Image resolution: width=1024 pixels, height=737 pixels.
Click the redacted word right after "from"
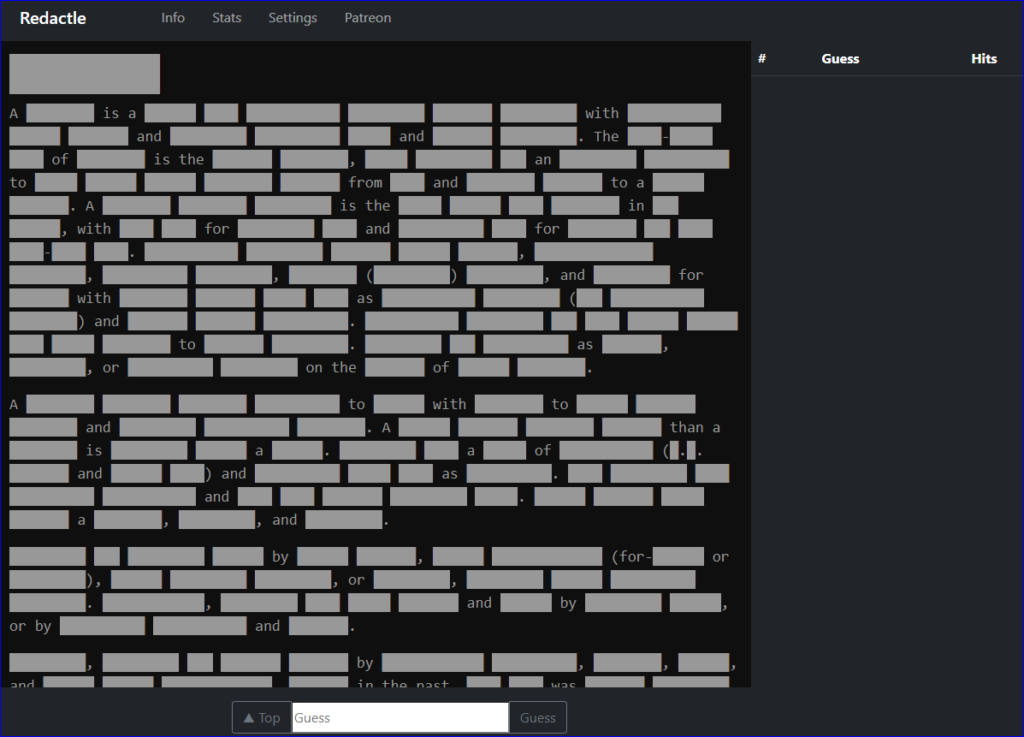click(x=407, y=182)
